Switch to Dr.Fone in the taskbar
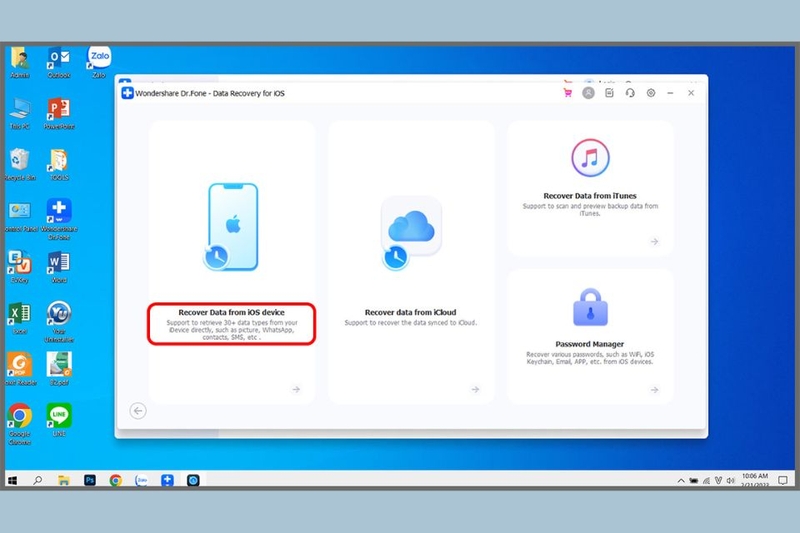The height and width of the screenshot is (533, 800). click(167, 480)
